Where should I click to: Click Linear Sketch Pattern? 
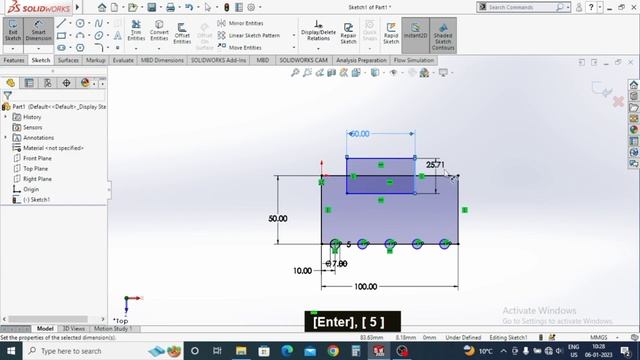pyautogui.click(x=249, y=36)
